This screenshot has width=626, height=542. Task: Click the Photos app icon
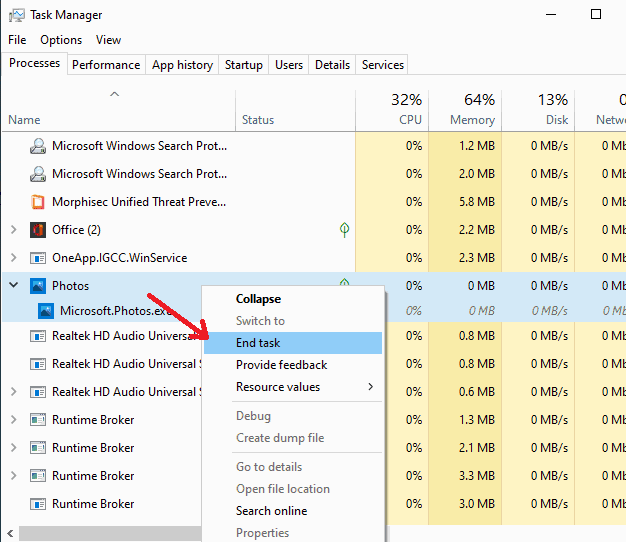click(38, 286)
